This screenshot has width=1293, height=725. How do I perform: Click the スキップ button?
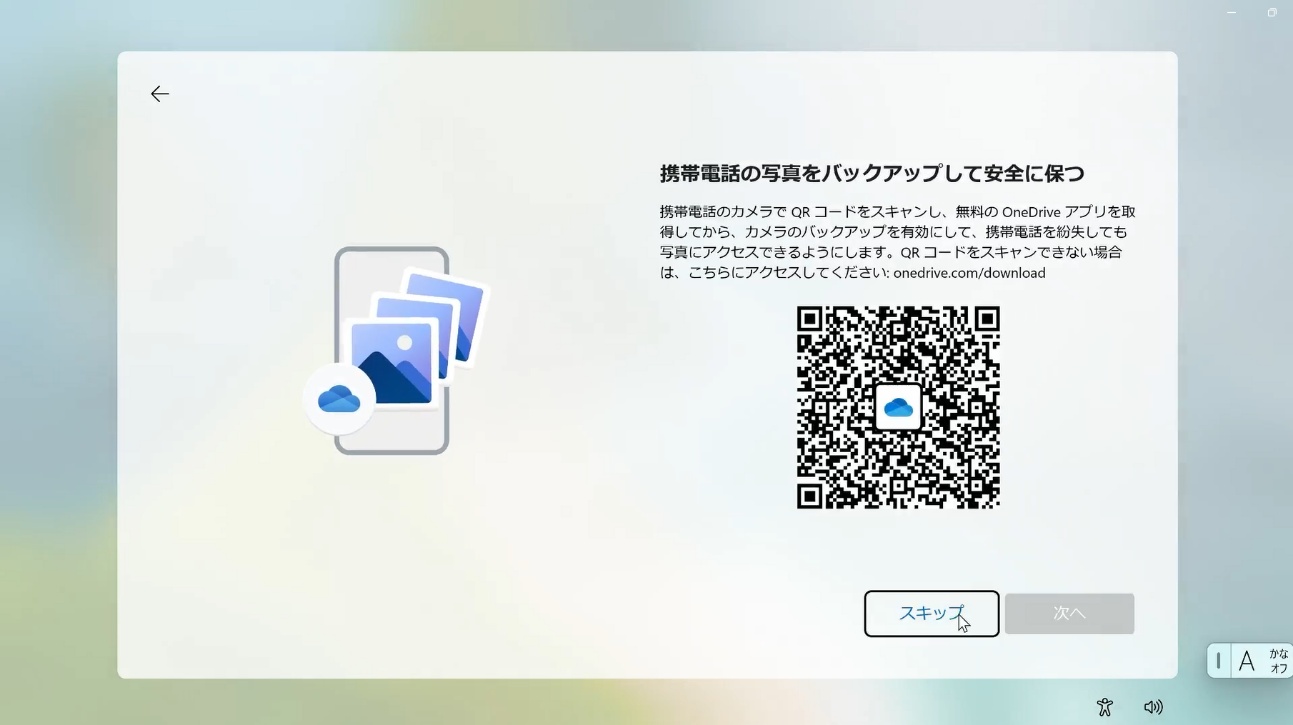[x=931, y=613]
